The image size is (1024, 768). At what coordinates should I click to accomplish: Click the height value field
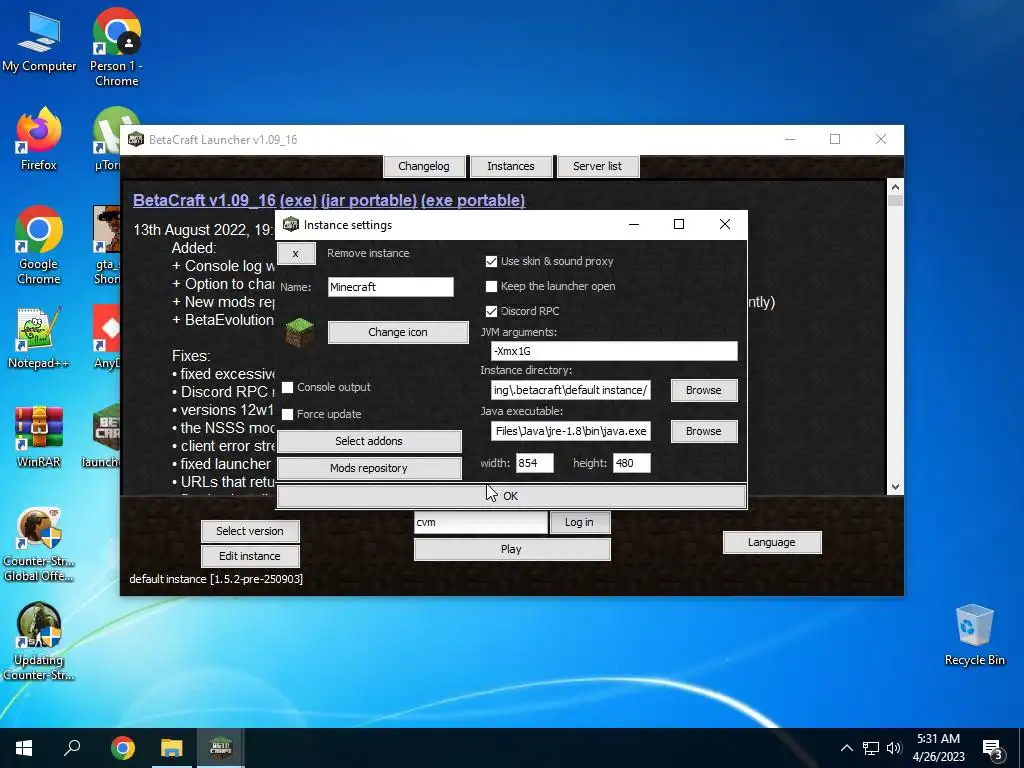pyautogui.click(x=632, y=463)
